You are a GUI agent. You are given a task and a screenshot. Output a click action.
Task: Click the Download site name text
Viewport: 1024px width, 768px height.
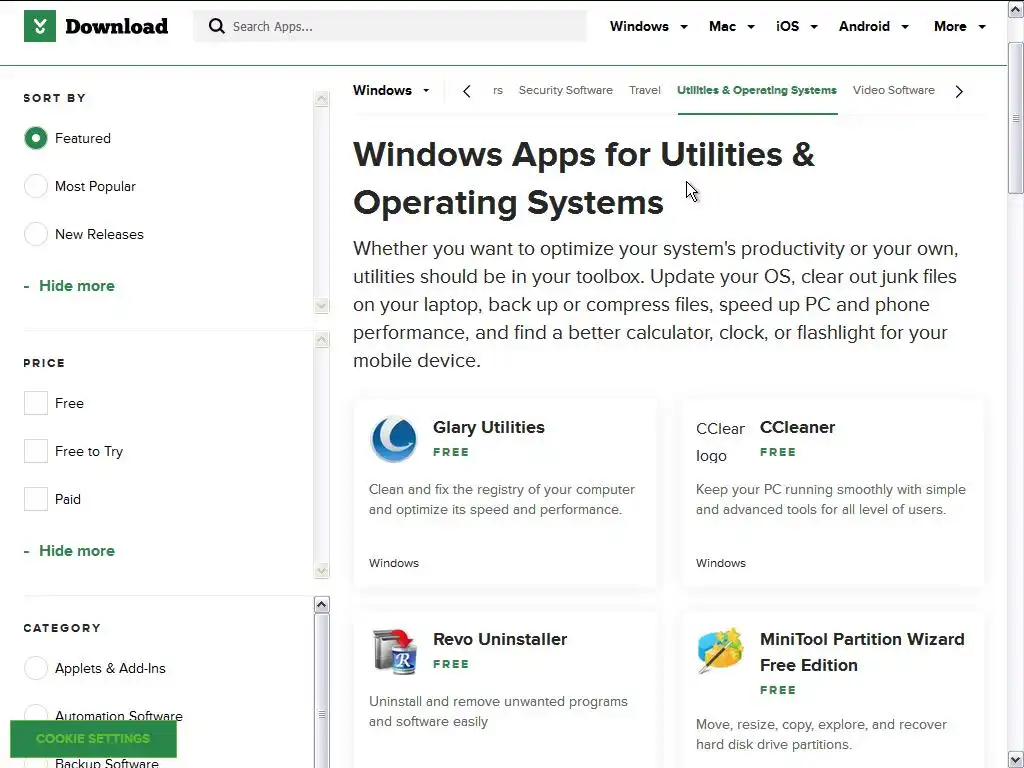tap(116, 26)
